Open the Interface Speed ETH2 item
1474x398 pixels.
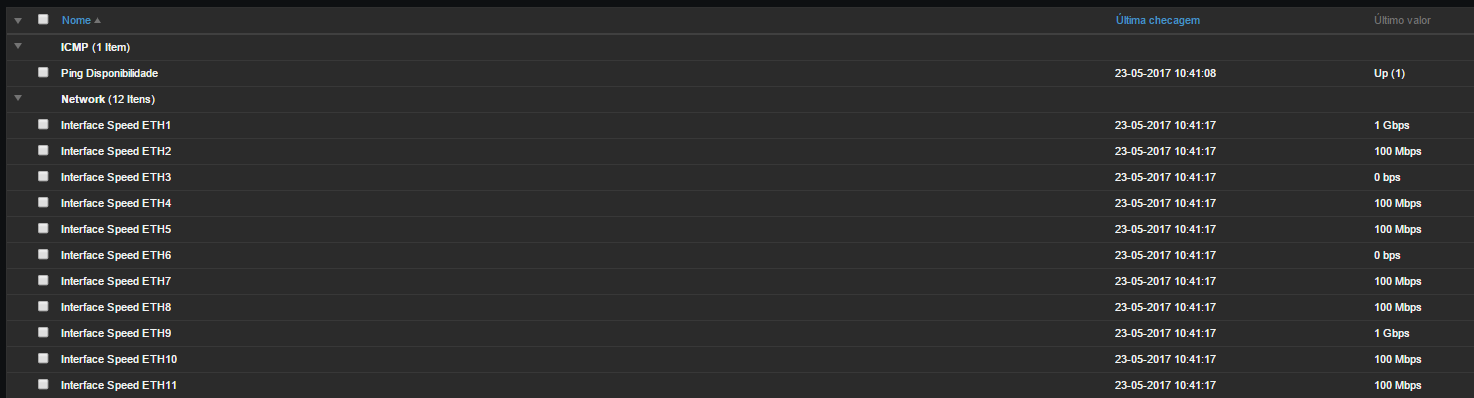pos(116,151)
